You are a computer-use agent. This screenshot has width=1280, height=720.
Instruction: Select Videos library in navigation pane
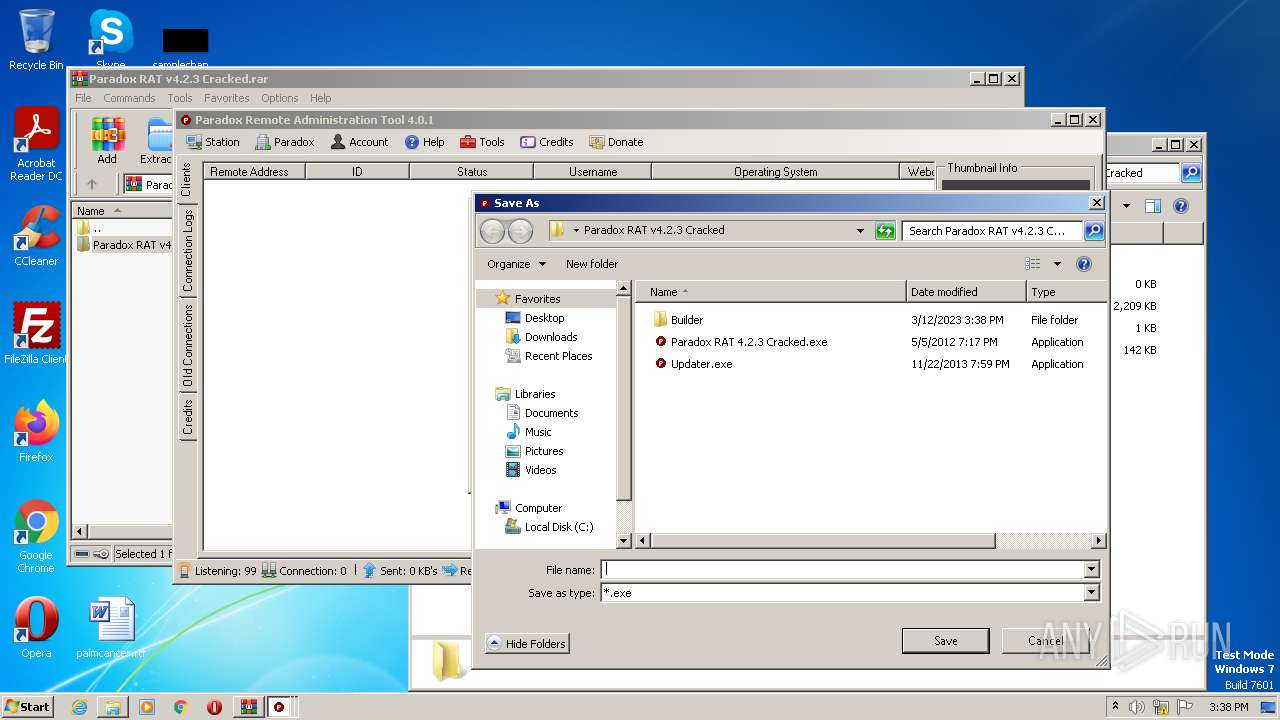click(x=540, y=470)
